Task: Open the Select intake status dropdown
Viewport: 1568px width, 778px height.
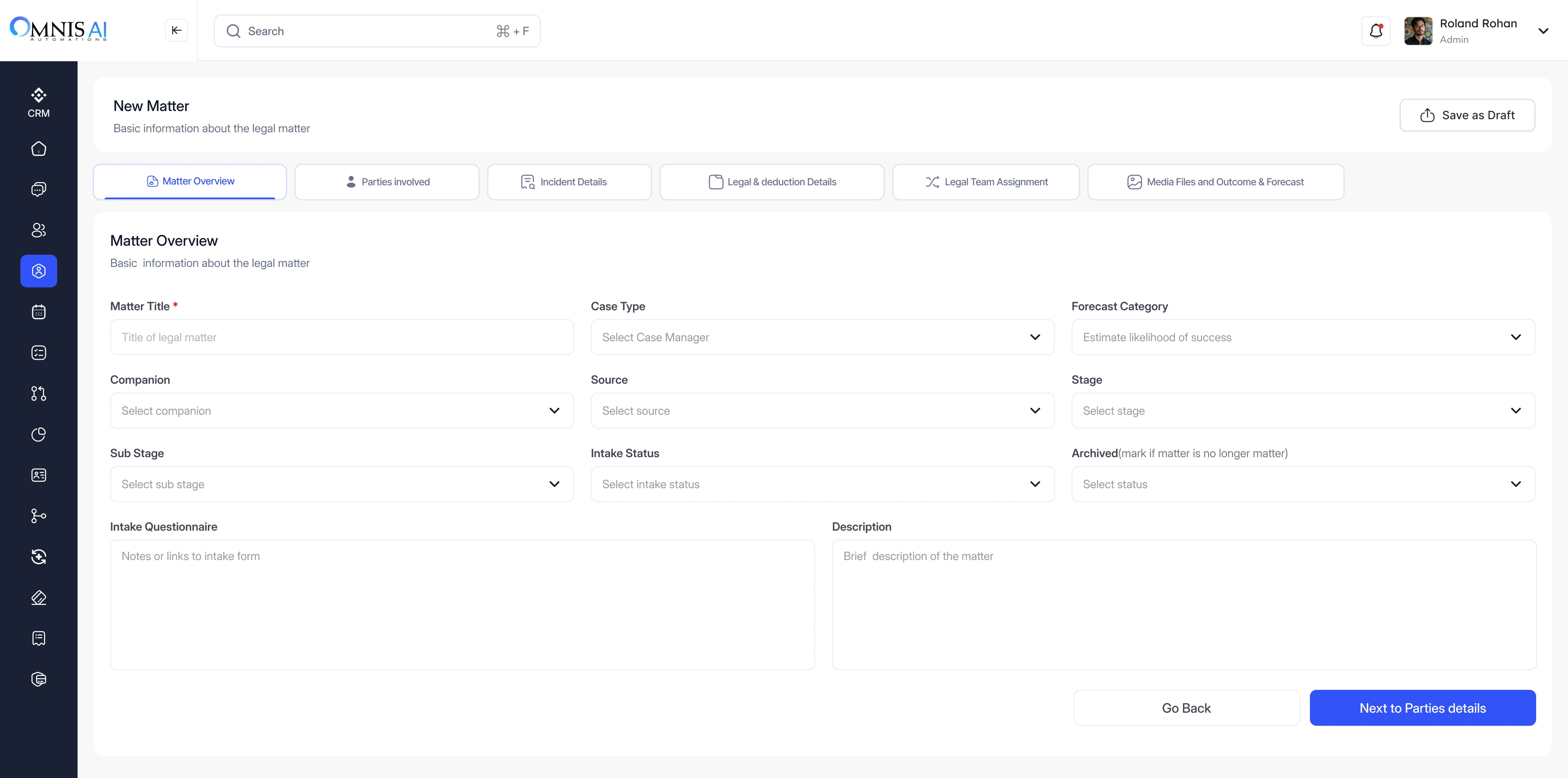Action: (x=822, y=484)
